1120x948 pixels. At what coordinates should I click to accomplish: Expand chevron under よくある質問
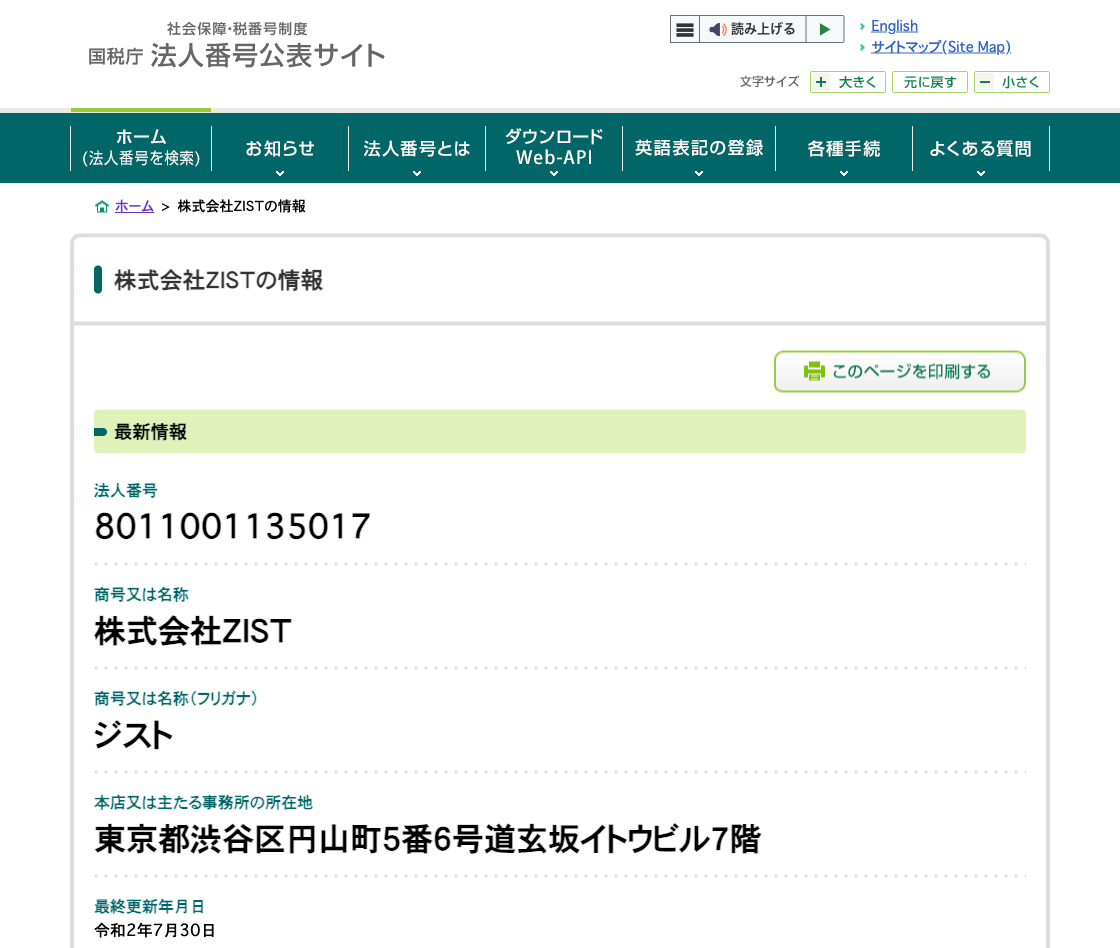pos(981,174)
